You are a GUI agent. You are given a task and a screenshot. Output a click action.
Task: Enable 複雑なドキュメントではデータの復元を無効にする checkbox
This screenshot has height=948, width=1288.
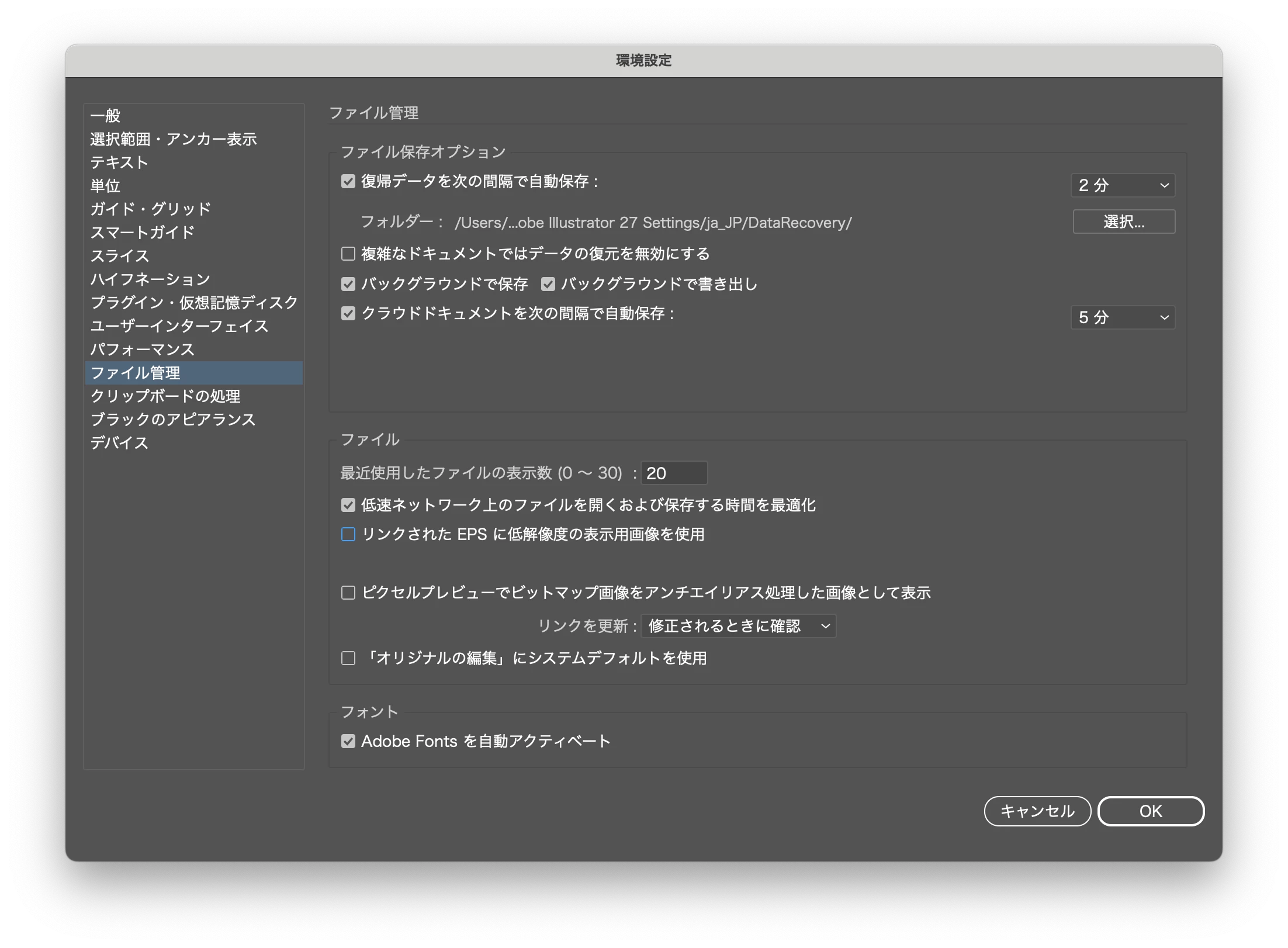click(x=348, y=254)
